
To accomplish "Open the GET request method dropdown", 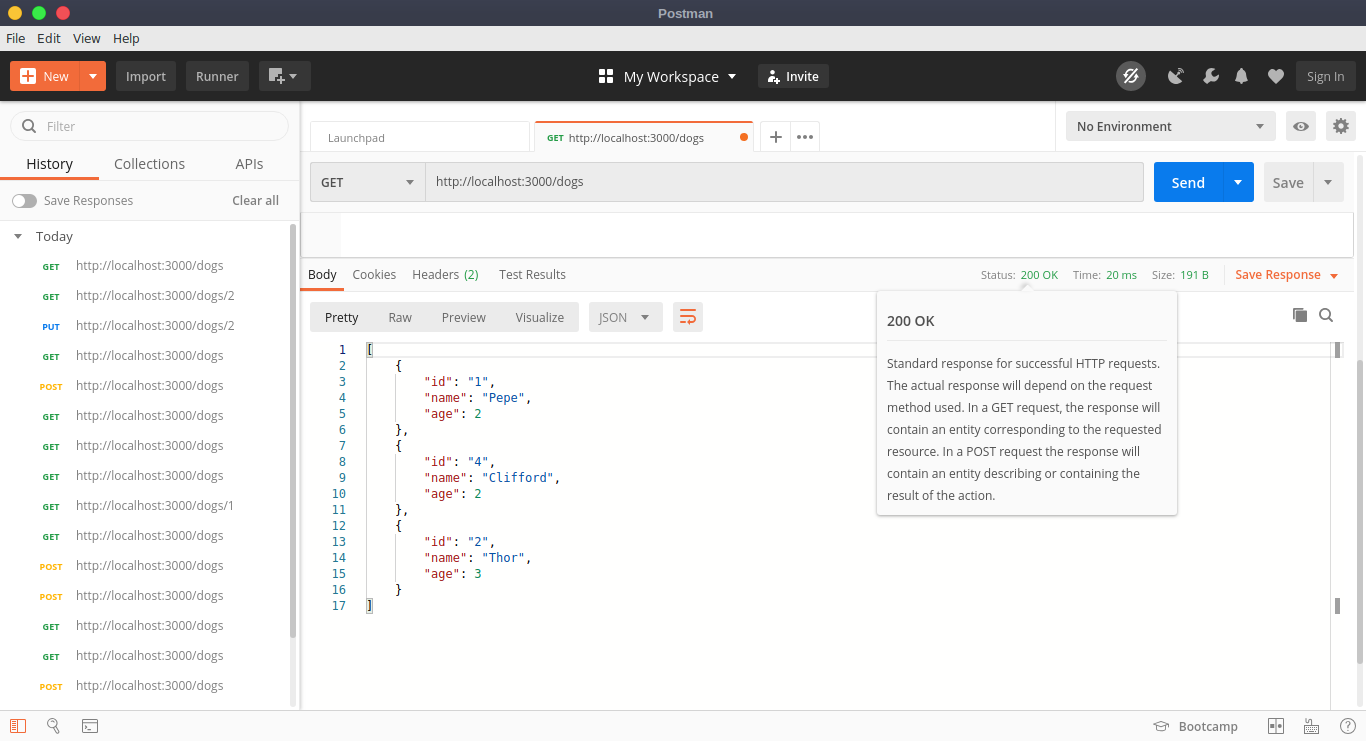I will [367, 182].
